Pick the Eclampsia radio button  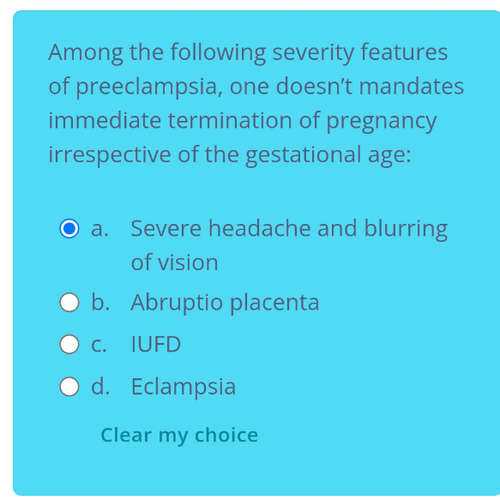(69, 387)
